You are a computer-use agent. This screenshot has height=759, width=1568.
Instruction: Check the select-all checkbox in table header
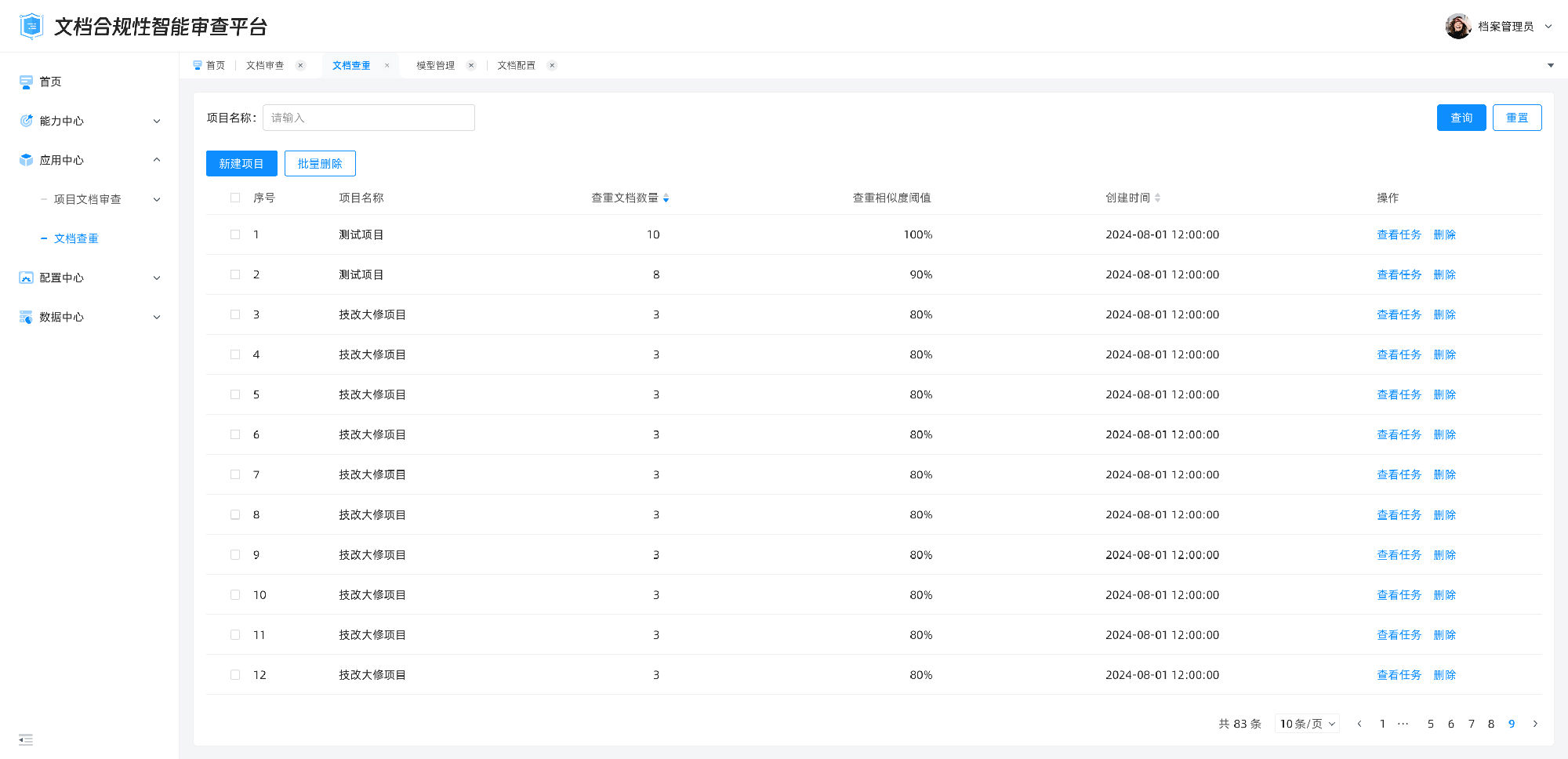tap(234, 198)
